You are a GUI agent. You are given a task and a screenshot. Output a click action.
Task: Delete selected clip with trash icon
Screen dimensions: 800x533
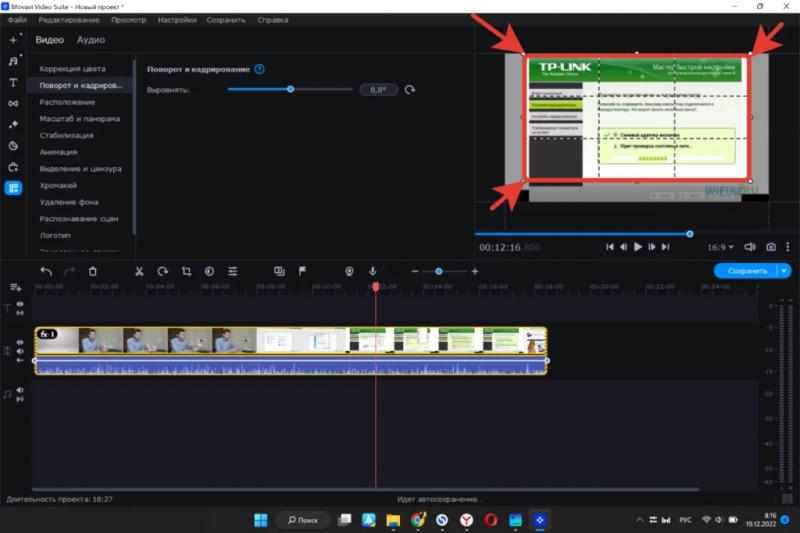click(x=93, y=271)
